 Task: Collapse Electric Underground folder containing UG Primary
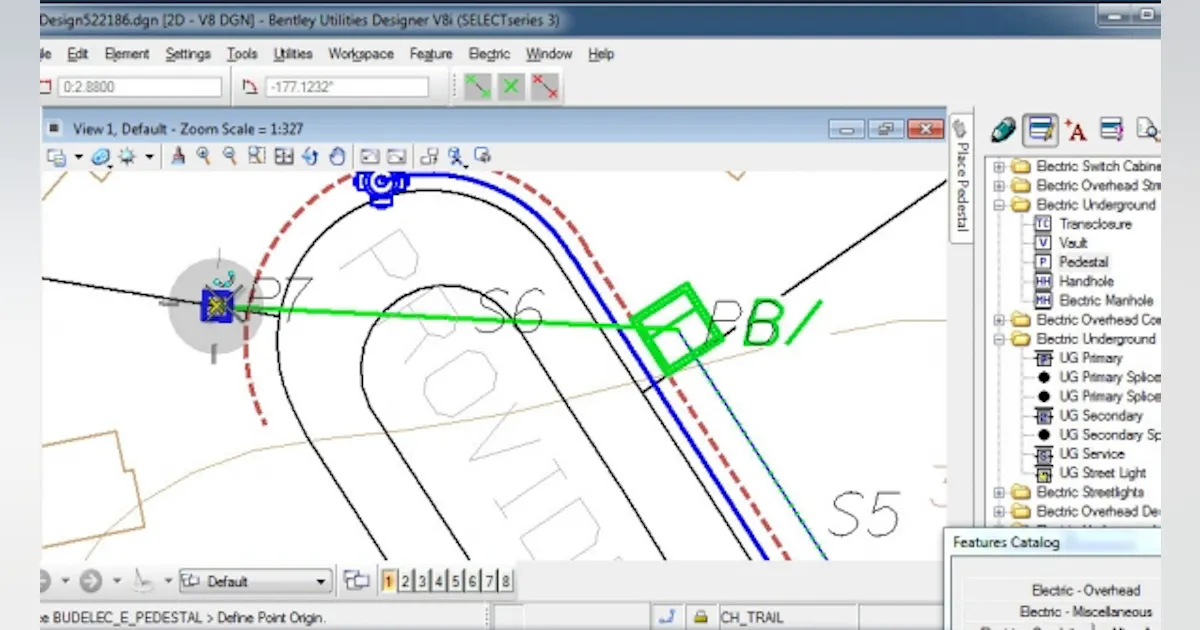pyautogui.click(x=998, y=339)
